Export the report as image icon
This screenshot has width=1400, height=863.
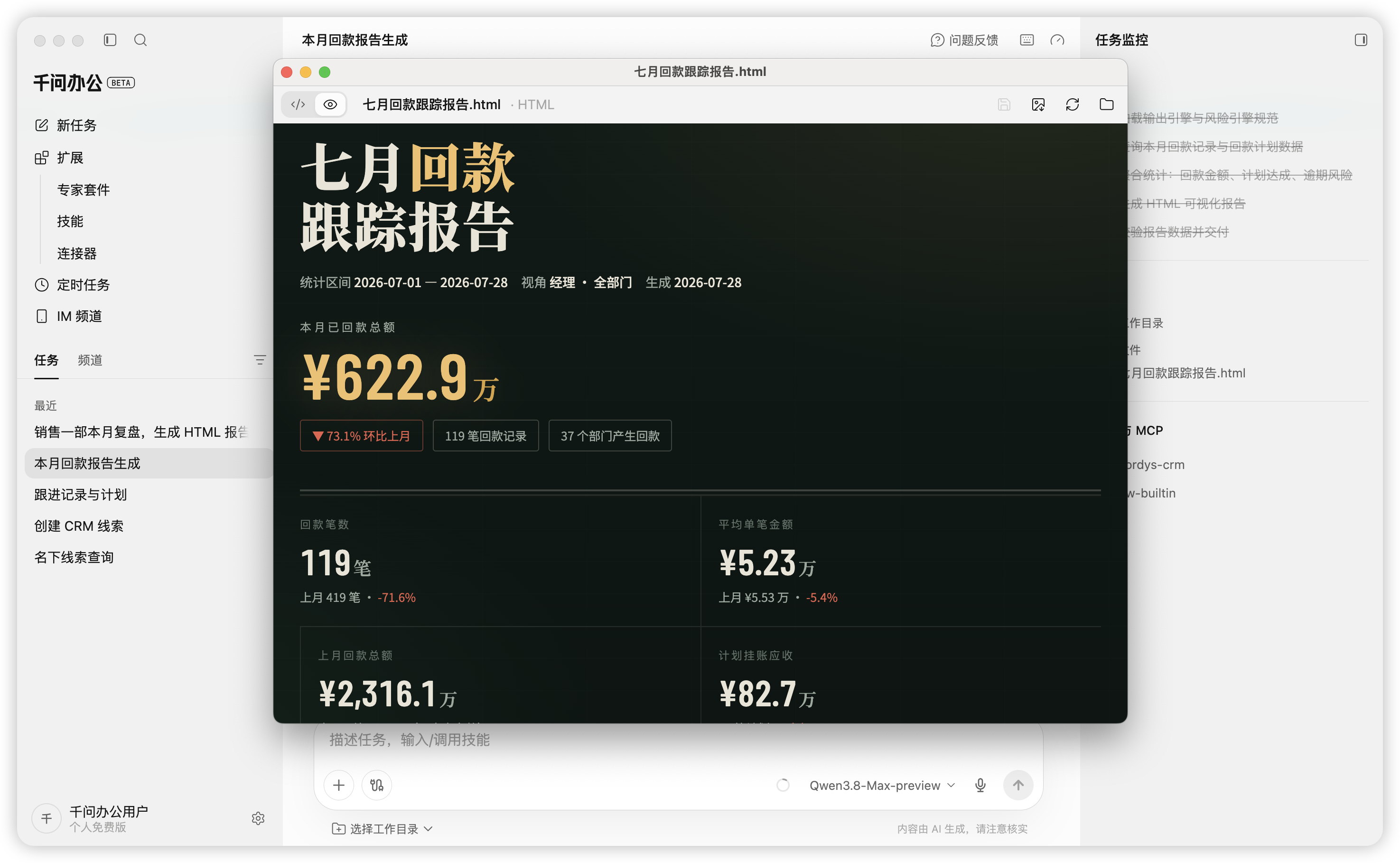coord(1038,104)
